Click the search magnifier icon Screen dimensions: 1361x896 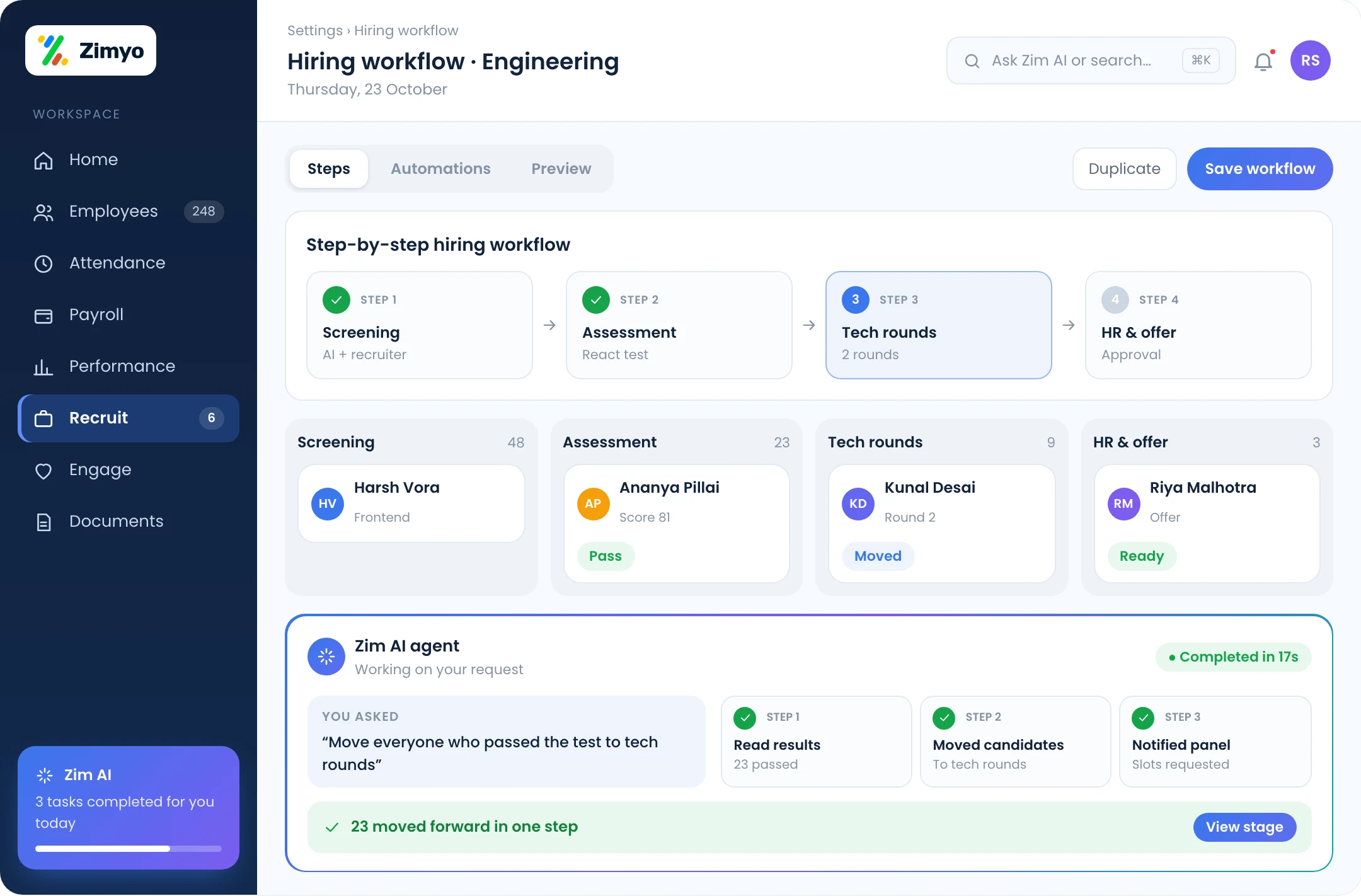[972, 61]
